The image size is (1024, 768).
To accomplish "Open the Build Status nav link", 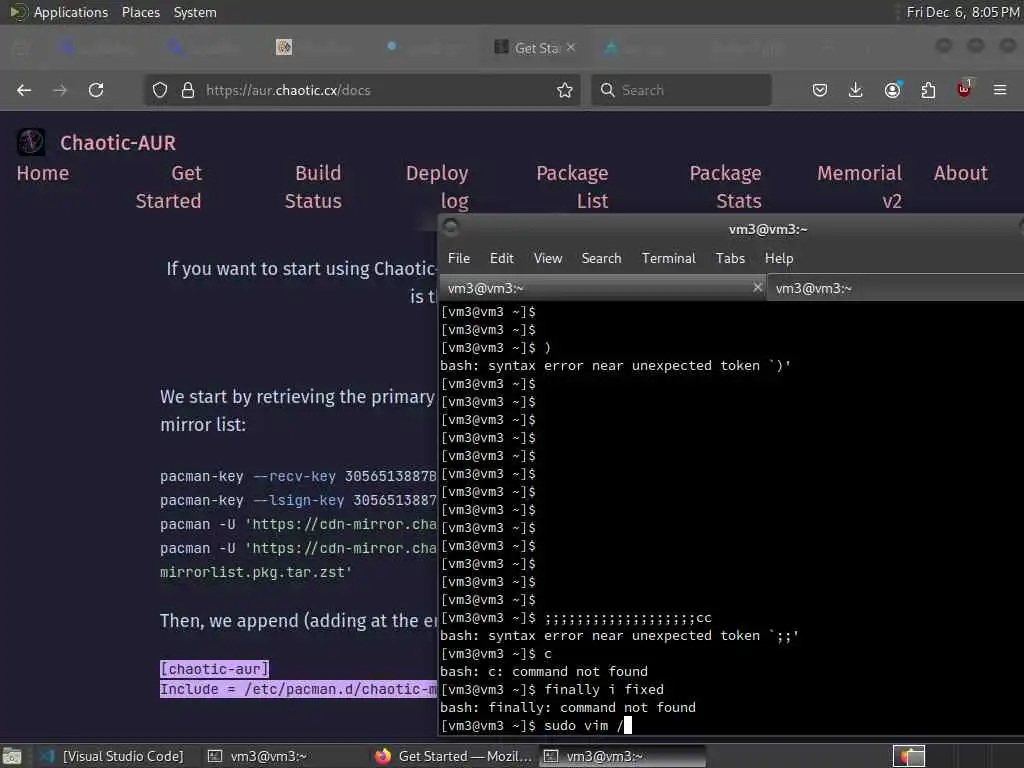I will click(x=313, y=187).
